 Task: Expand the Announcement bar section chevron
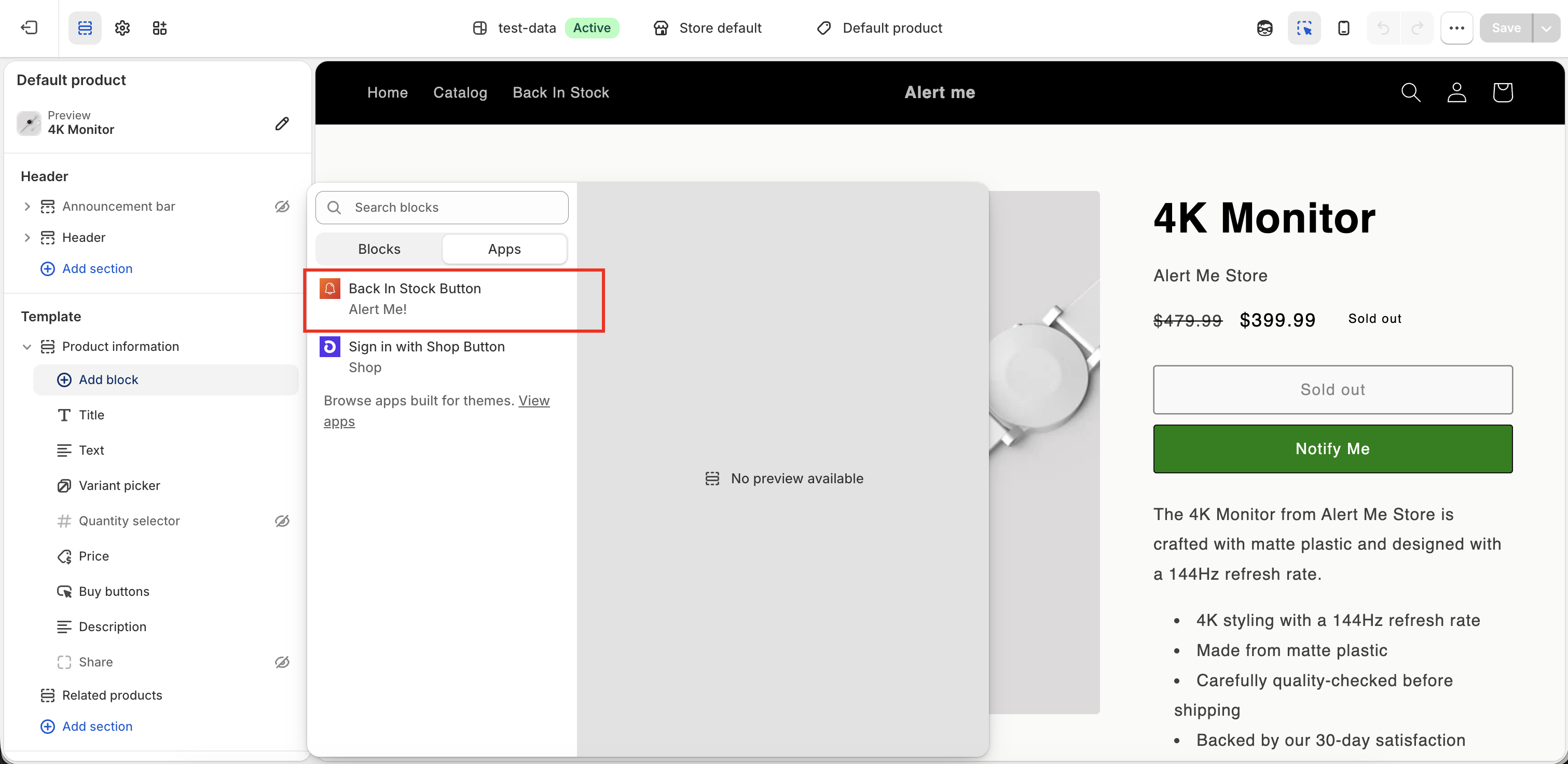click(x=27, y=207)
